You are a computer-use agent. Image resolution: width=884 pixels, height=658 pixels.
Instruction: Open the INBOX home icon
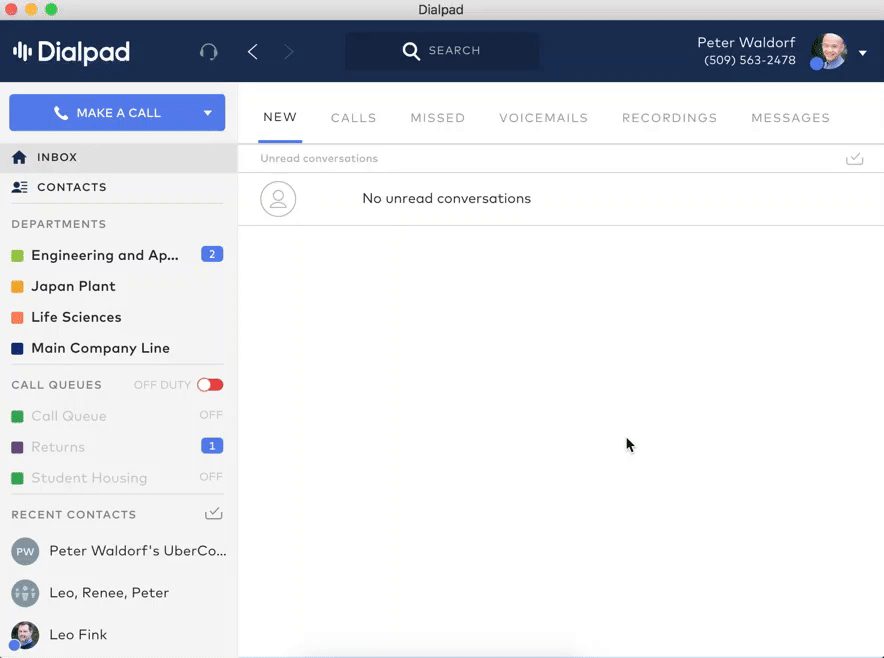[x=19, y=157]
